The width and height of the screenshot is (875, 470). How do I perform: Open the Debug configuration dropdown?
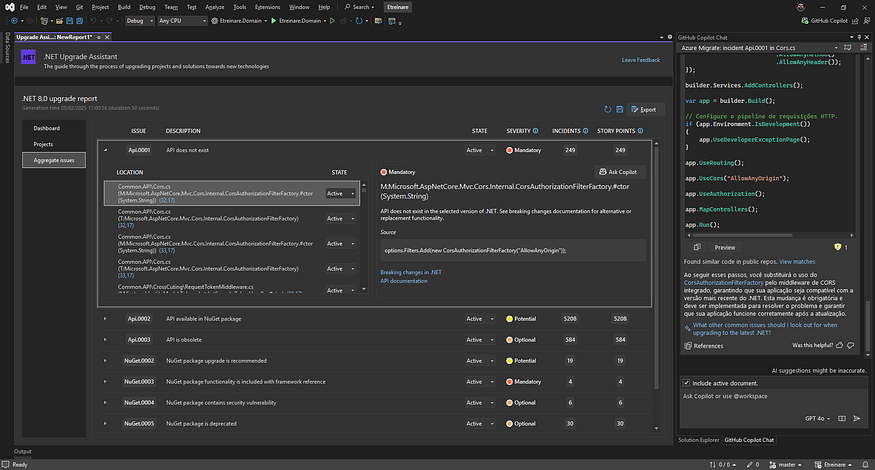140,20
